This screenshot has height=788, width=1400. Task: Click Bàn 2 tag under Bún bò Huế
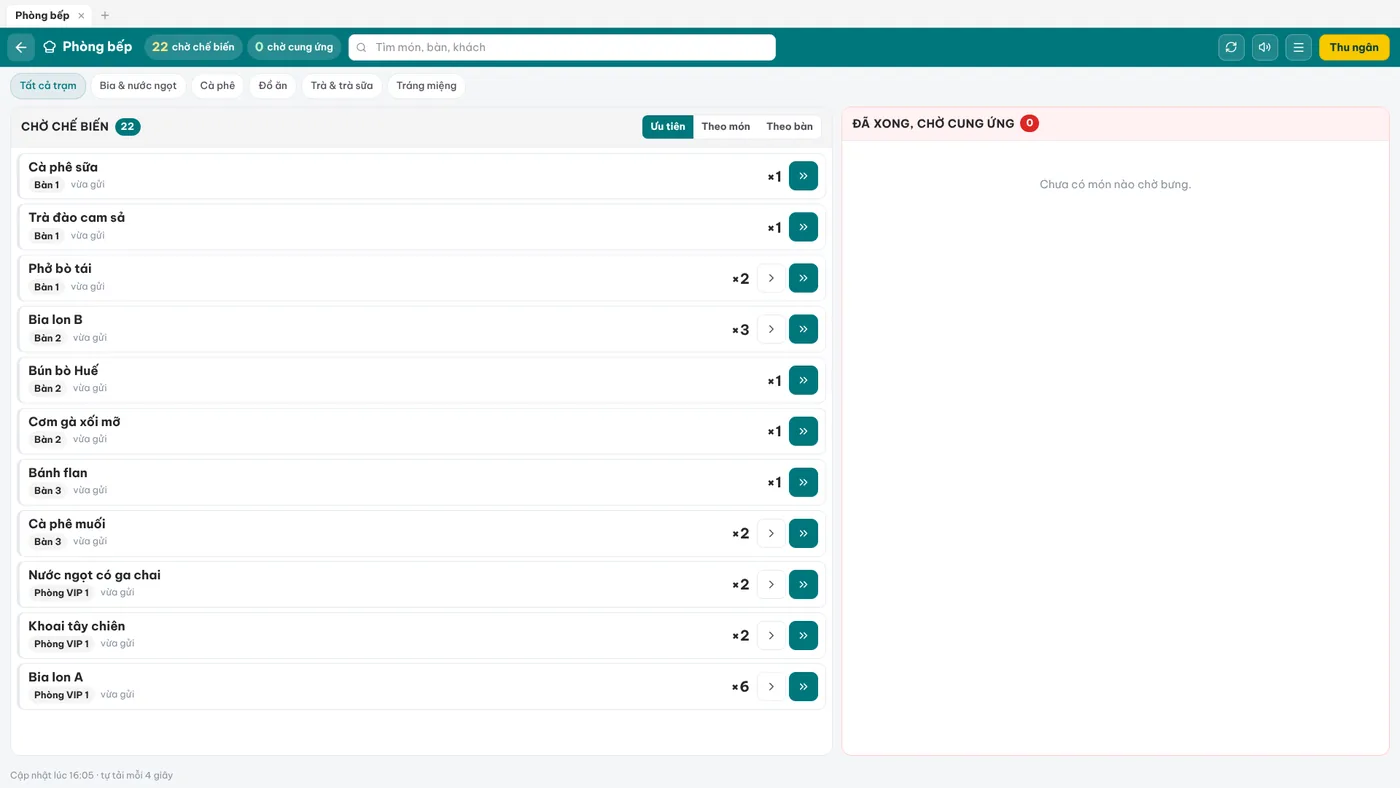(x=47, y=389)
